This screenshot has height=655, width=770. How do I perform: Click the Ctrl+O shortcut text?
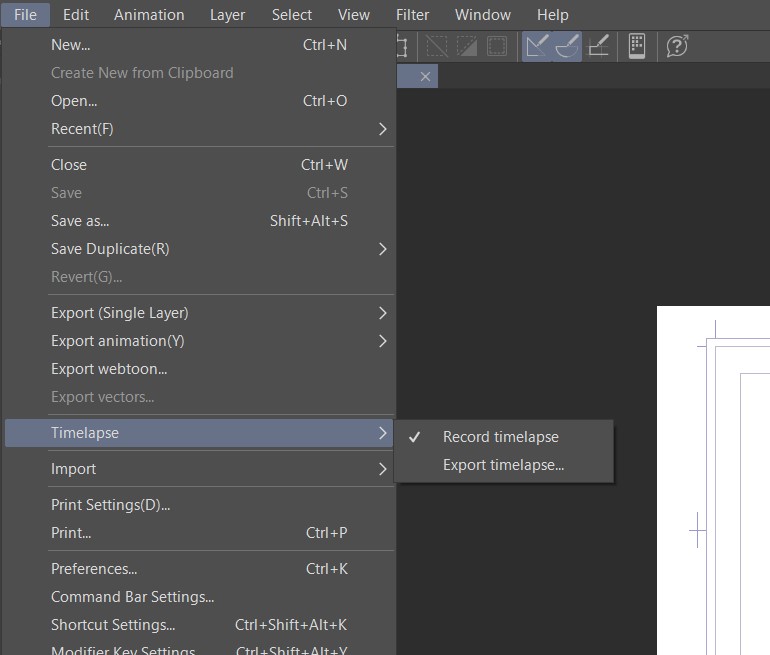[x=325, y=101]
